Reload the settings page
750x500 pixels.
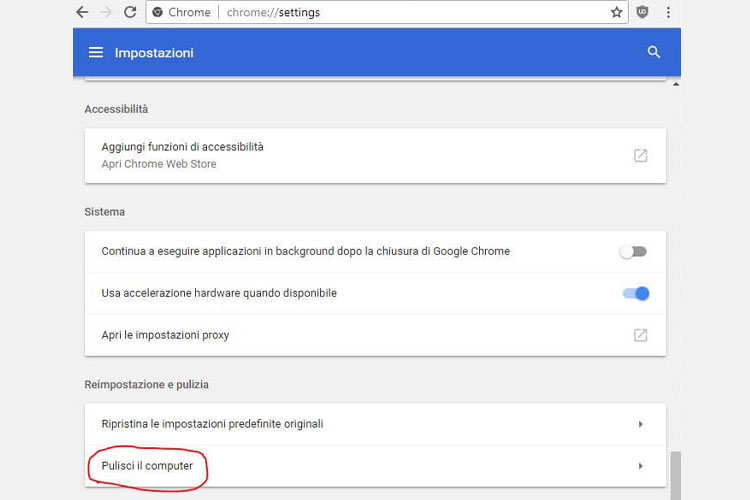click(130, 12)
